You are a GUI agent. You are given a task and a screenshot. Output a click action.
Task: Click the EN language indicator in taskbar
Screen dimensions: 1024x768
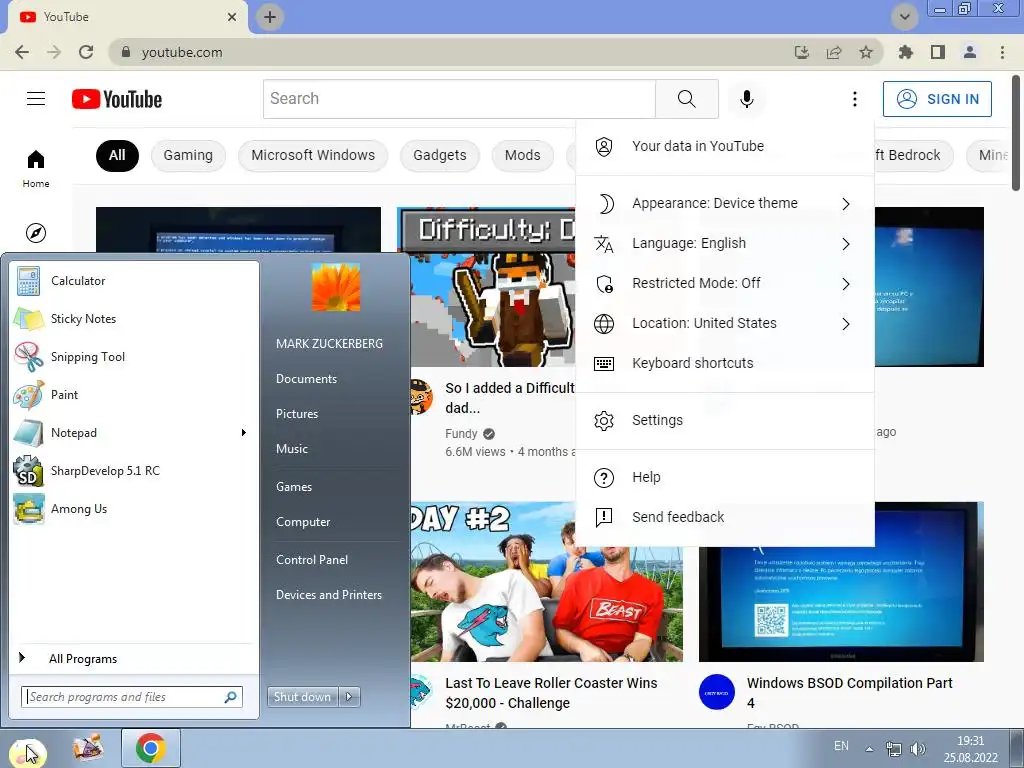pos(841,746)
